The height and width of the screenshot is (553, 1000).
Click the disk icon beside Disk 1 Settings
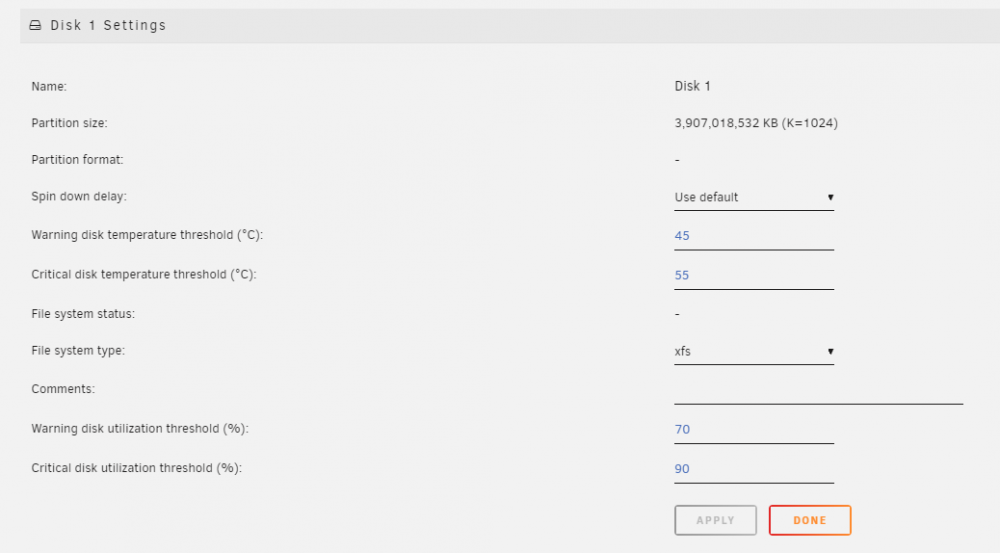point(35,26)
